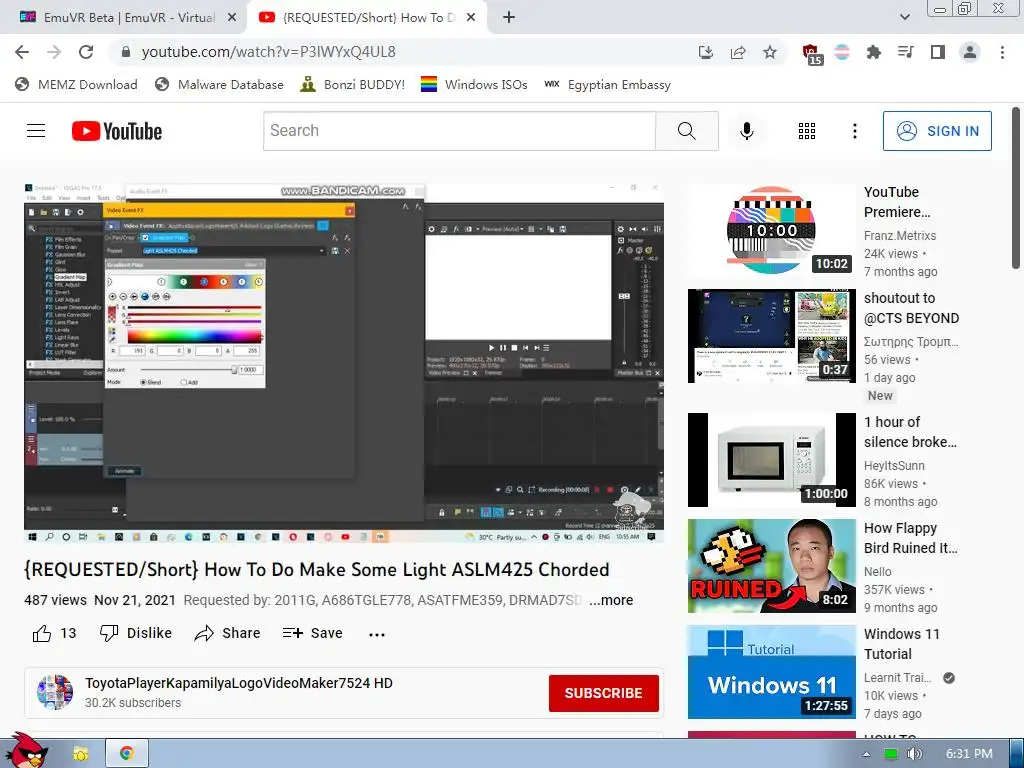This screenshot has height=768, width=1024.
Task: Go back to the previous page
Action: (22, 52)
